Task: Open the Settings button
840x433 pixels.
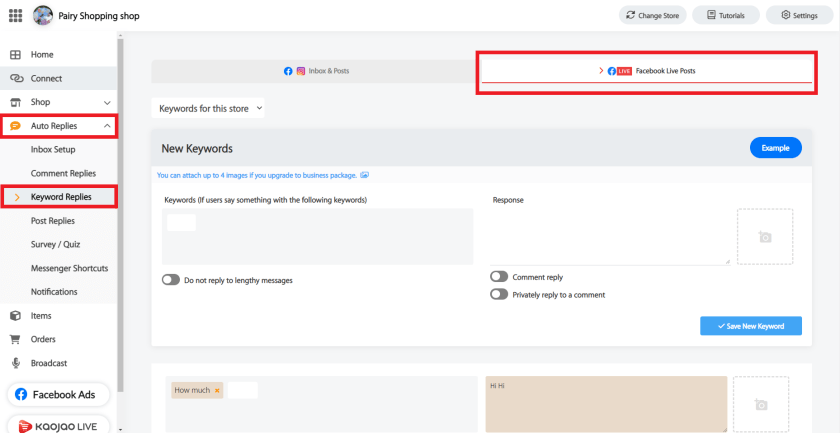Action: [x=799, y=16]
